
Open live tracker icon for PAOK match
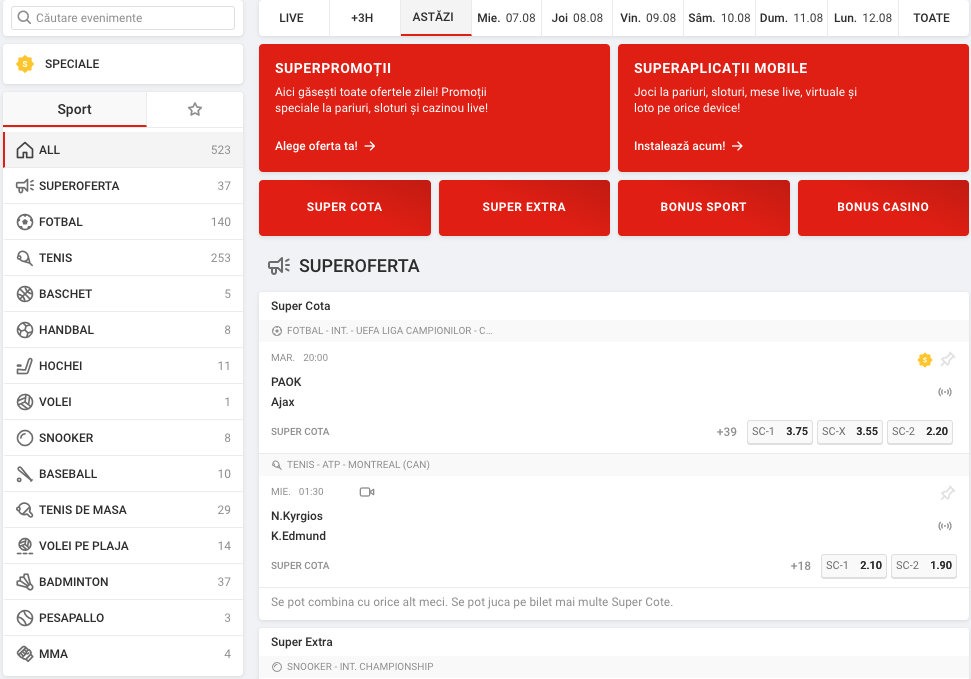pos(945,392)
